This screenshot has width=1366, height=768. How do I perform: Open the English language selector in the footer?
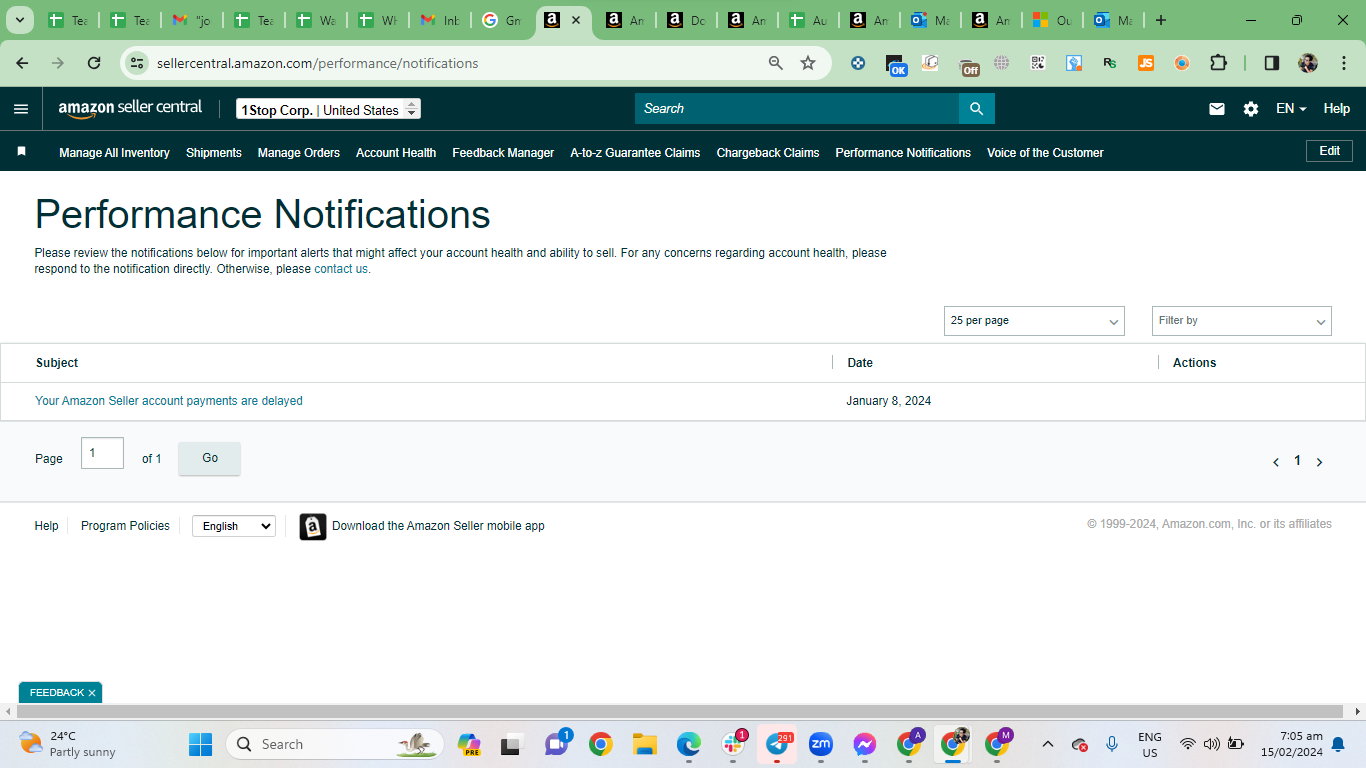[234, 526]
